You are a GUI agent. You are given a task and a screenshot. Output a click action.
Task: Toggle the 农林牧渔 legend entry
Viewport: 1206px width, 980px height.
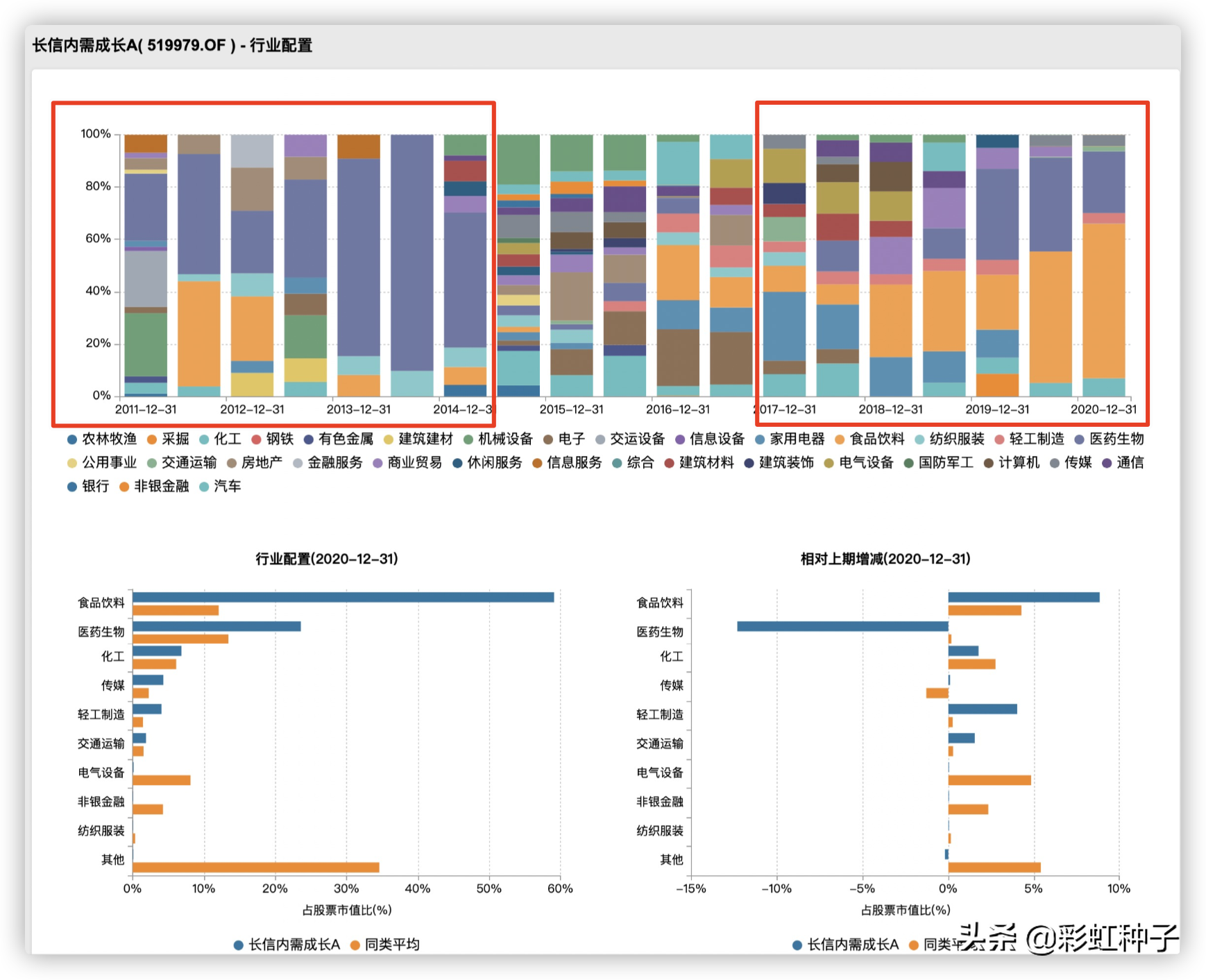pos(102,439)
